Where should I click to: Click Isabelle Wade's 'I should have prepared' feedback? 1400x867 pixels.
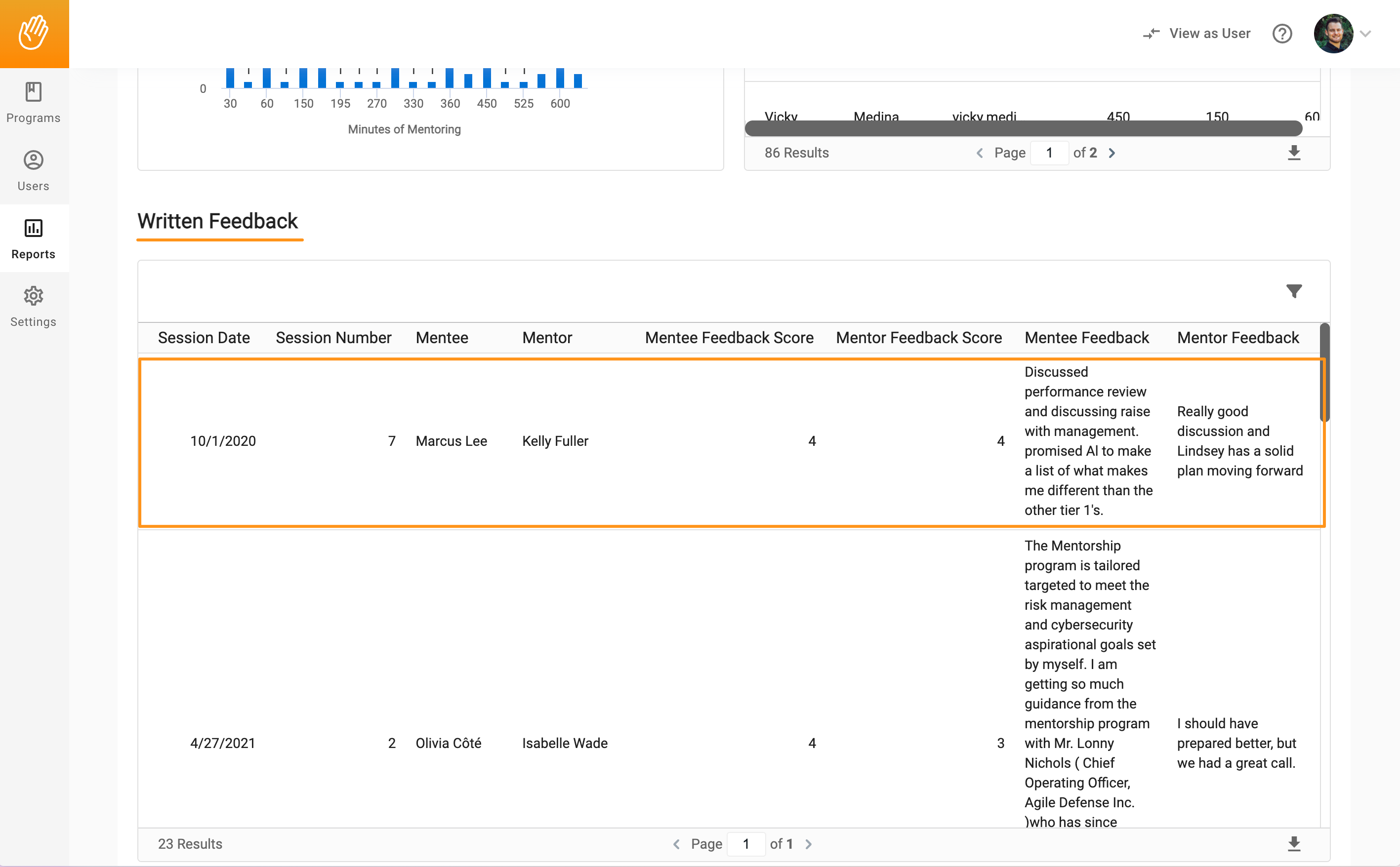[x=1236, y=743]
